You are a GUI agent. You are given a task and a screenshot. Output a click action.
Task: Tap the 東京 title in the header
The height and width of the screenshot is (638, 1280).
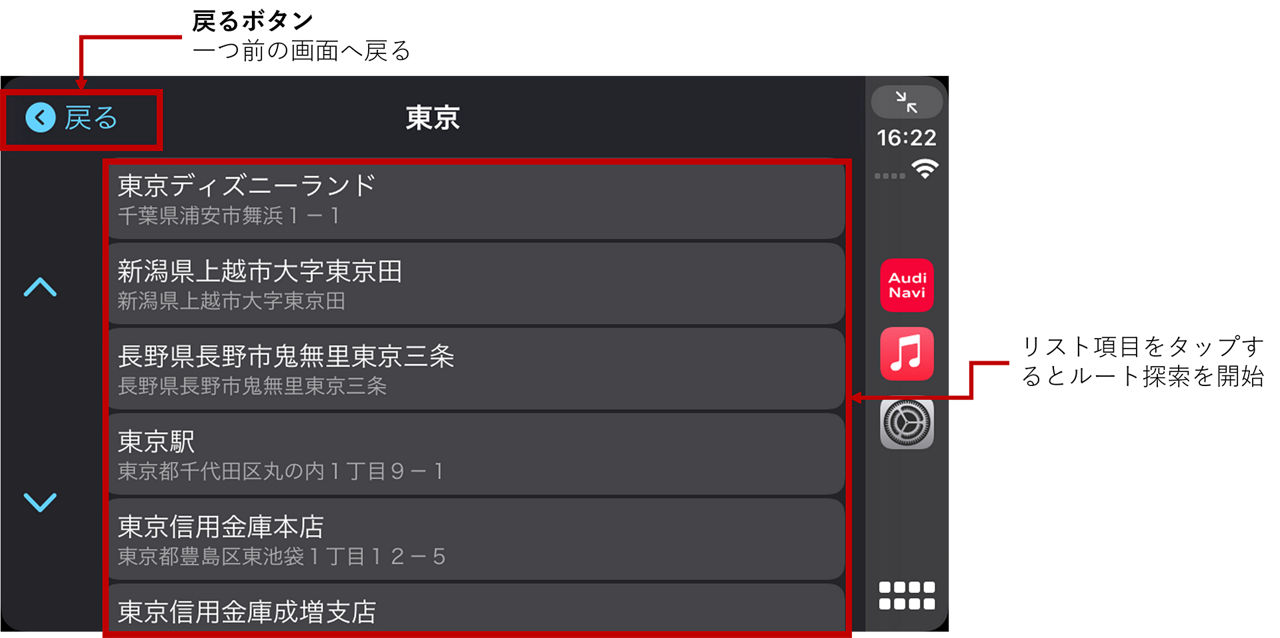[432, 118]
